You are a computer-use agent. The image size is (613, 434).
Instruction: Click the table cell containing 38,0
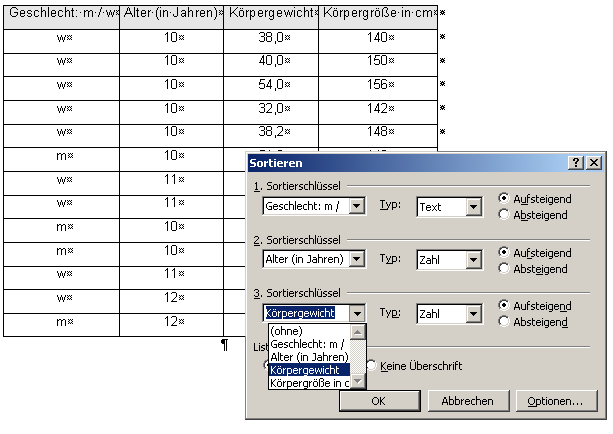pos(270,37)
